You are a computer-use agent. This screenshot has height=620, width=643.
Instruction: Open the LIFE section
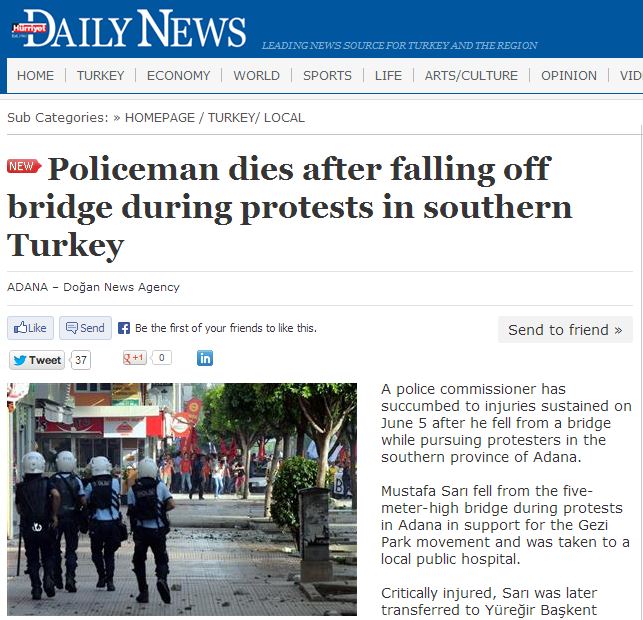pyautogui.click(x=388, y=75)
